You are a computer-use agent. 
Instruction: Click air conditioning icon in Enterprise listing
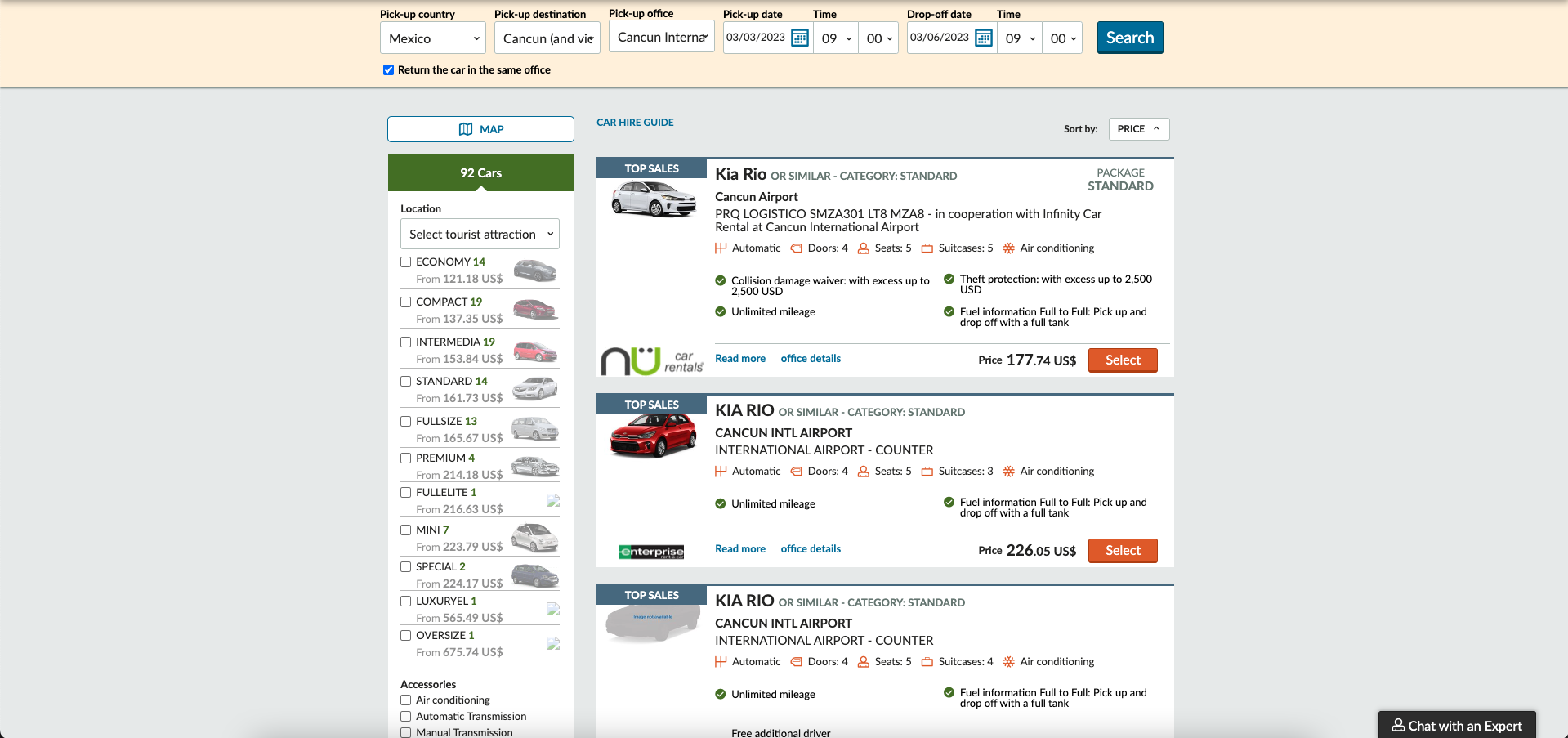pyautogui.click(x=1009, y=472)
